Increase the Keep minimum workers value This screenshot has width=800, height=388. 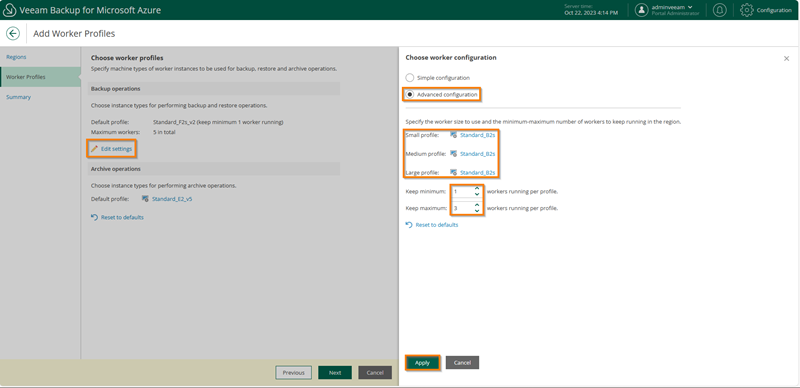coord(477,189)
